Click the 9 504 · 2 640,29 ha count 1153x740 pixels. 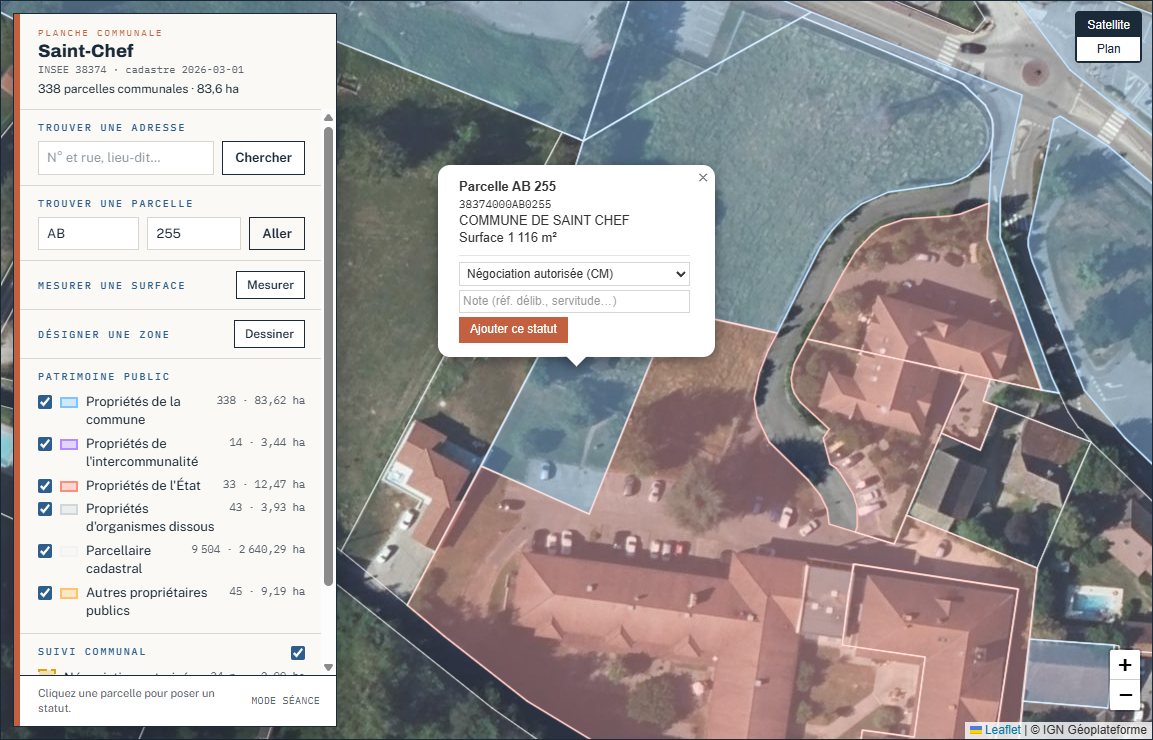[248, 549]
